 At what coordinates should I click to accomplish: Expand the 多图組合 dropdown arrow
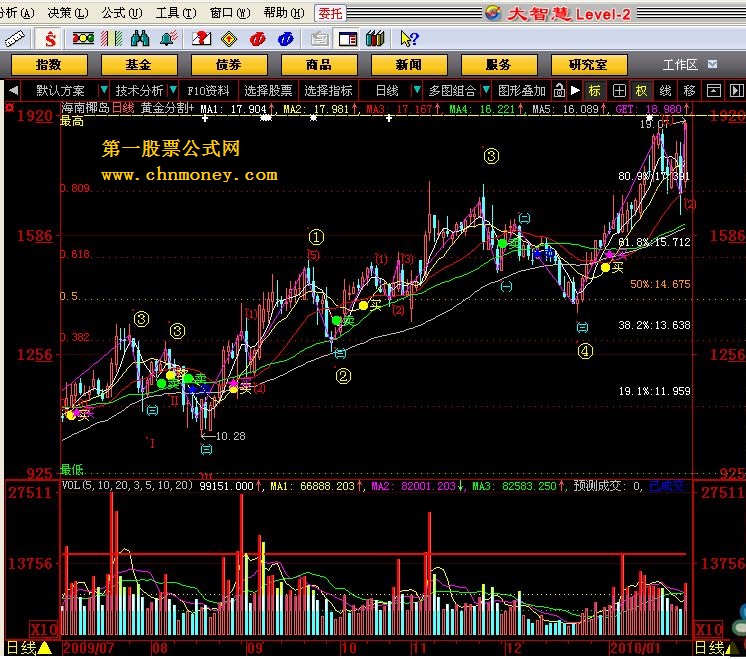[x=486, y=90]
